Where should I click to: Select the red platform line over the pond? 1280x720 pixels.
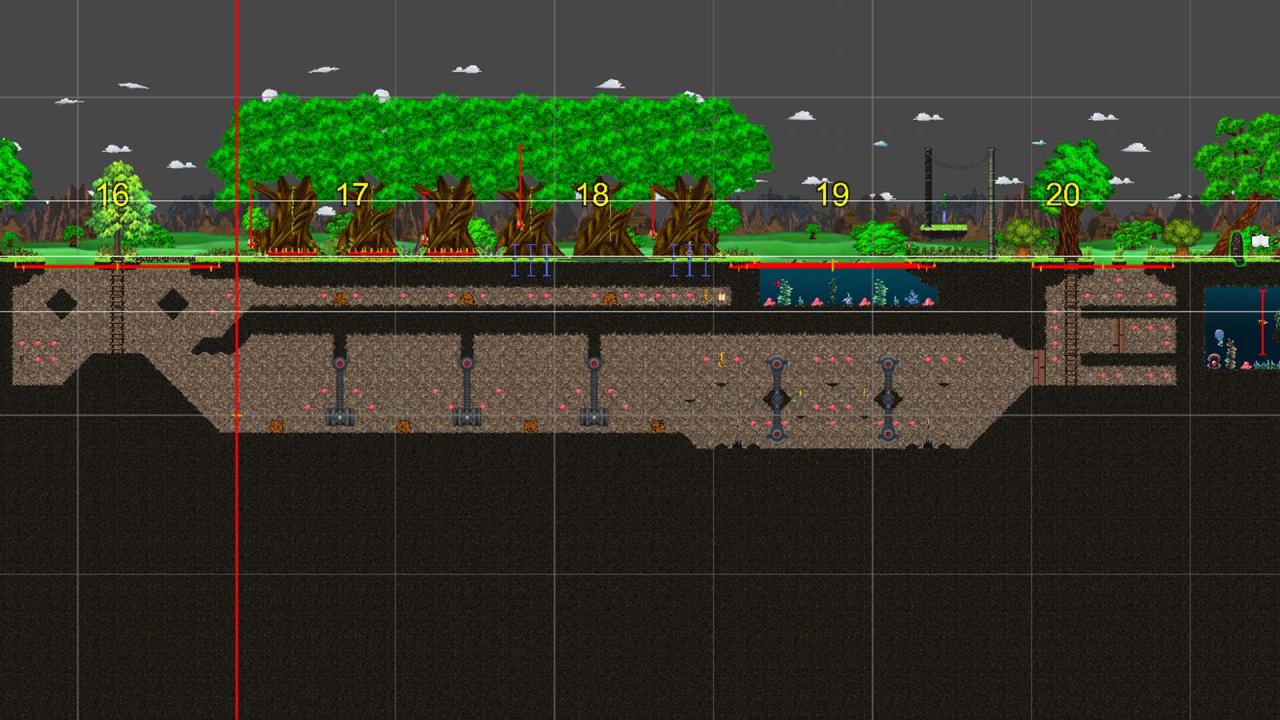[832, 267]
